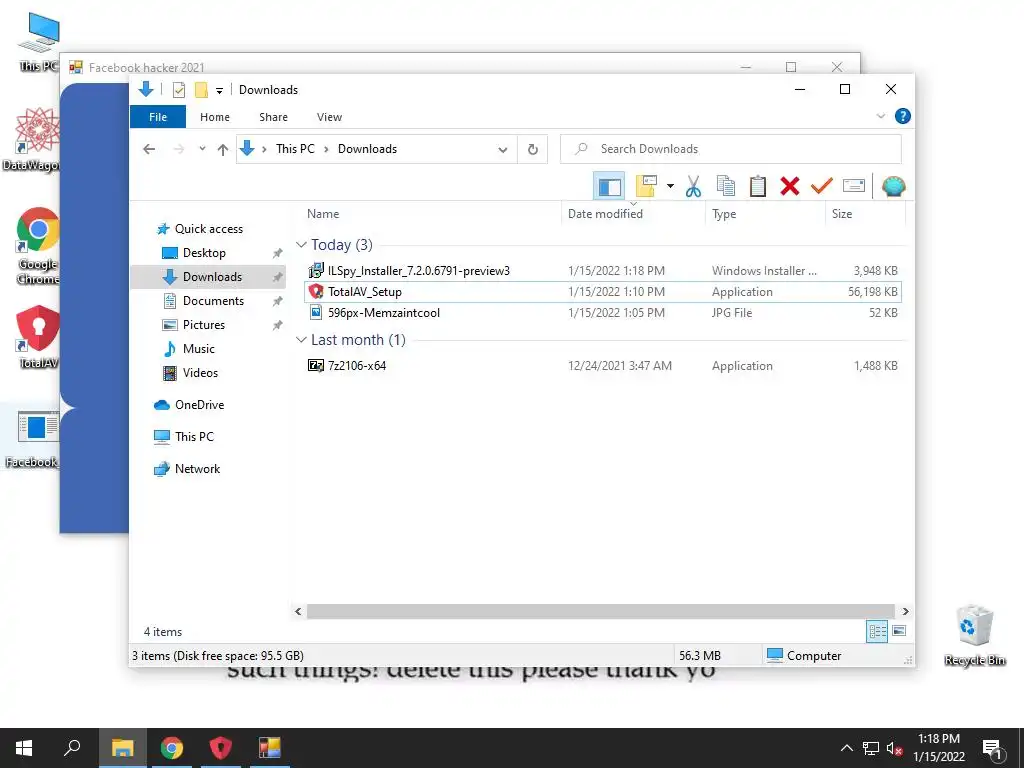This screenshot has height=768, width=1024.
Task: Select Pictures in navigation pane
Action: [203, 325]
